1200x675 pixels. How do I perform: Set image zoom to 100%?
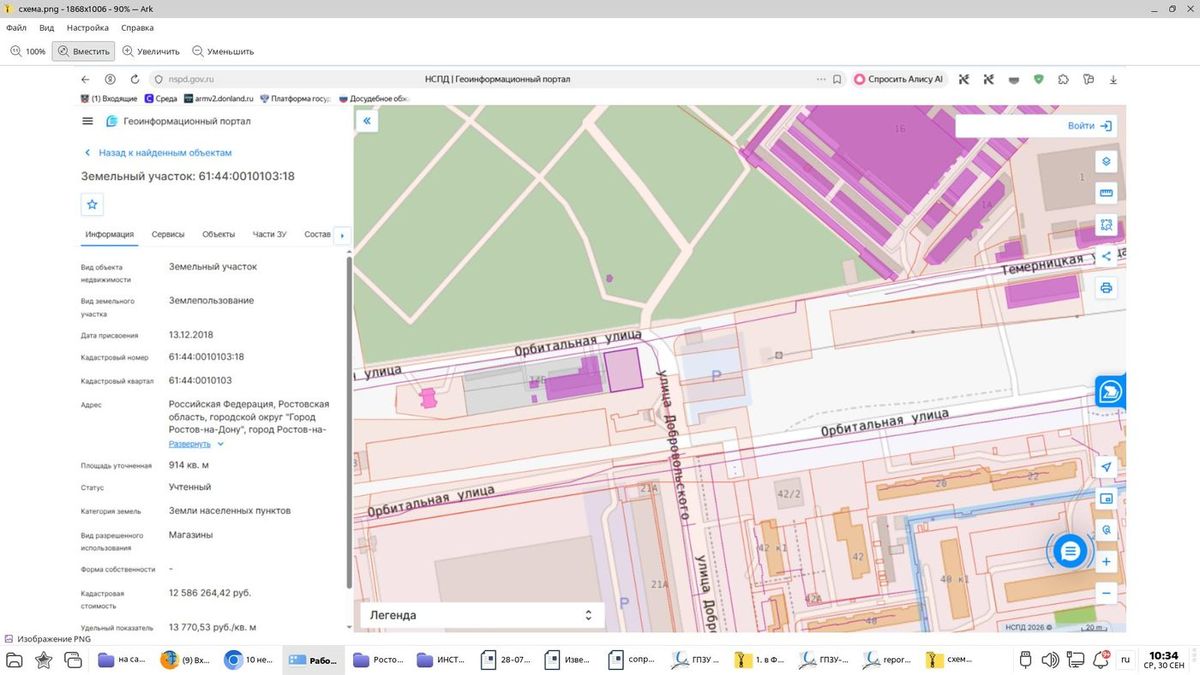pos(28,51)
